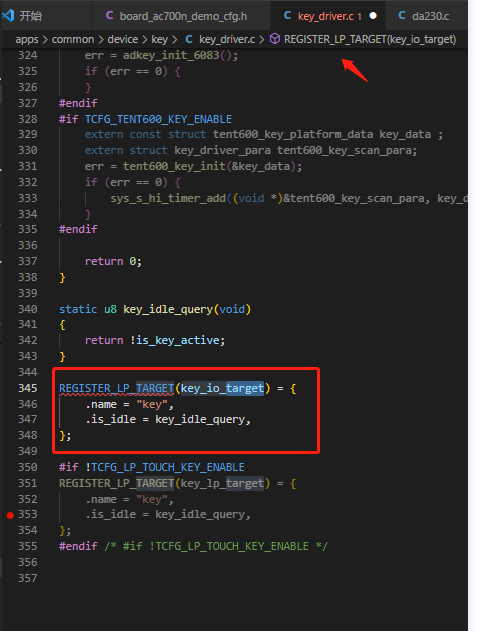Open the common breadcrumb segment

[x=73, y=39]
